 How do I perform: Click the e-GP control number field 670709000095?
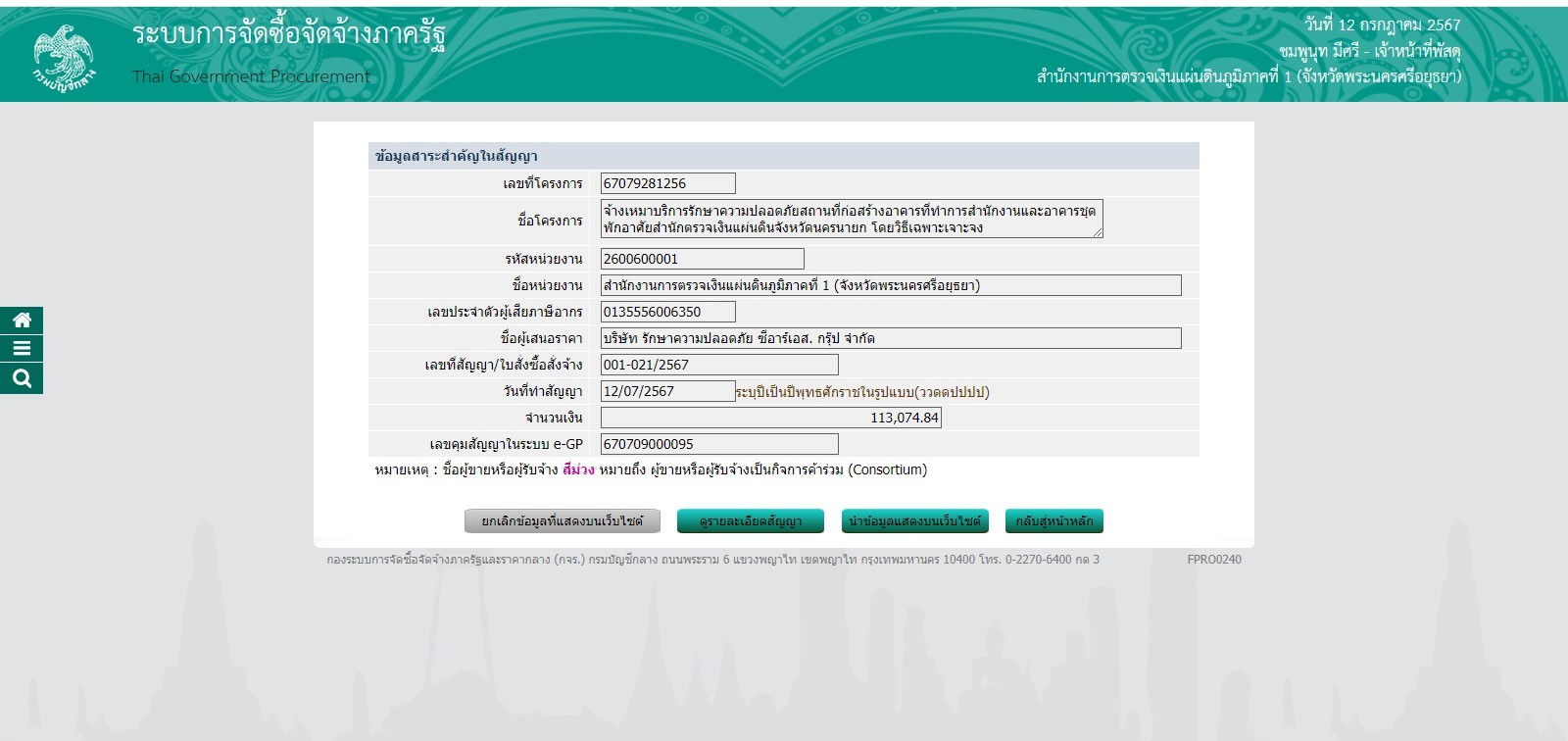(x=718, y=444)
